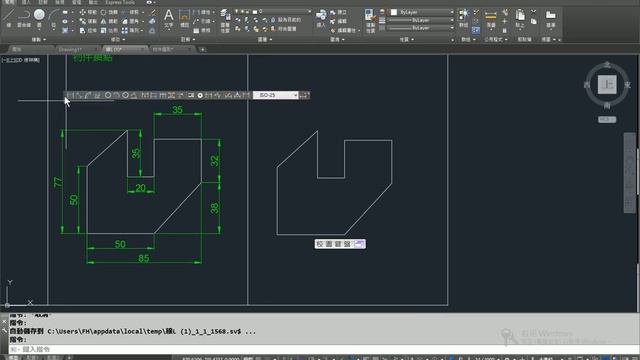
Task: Select the Circle (圓) draw tool
Action: 39,18
